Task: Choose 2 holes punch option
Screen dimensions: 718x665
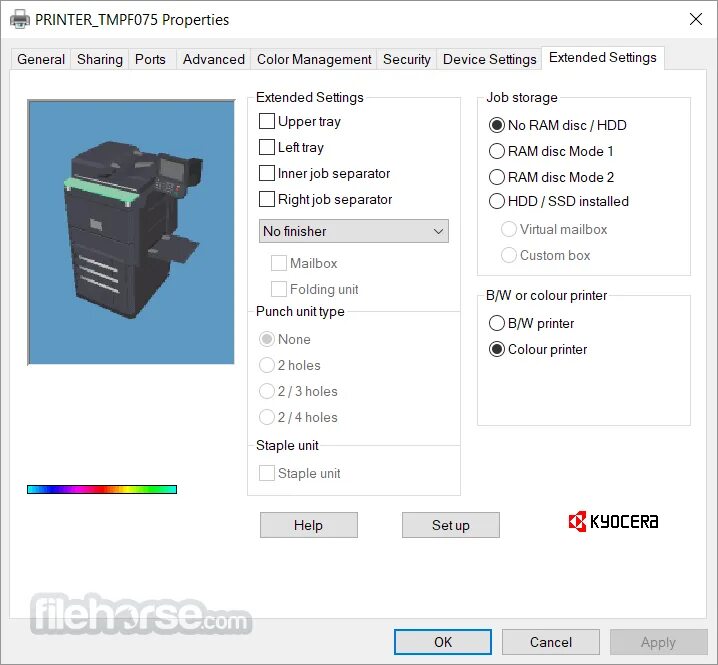Action: (267, 365)
